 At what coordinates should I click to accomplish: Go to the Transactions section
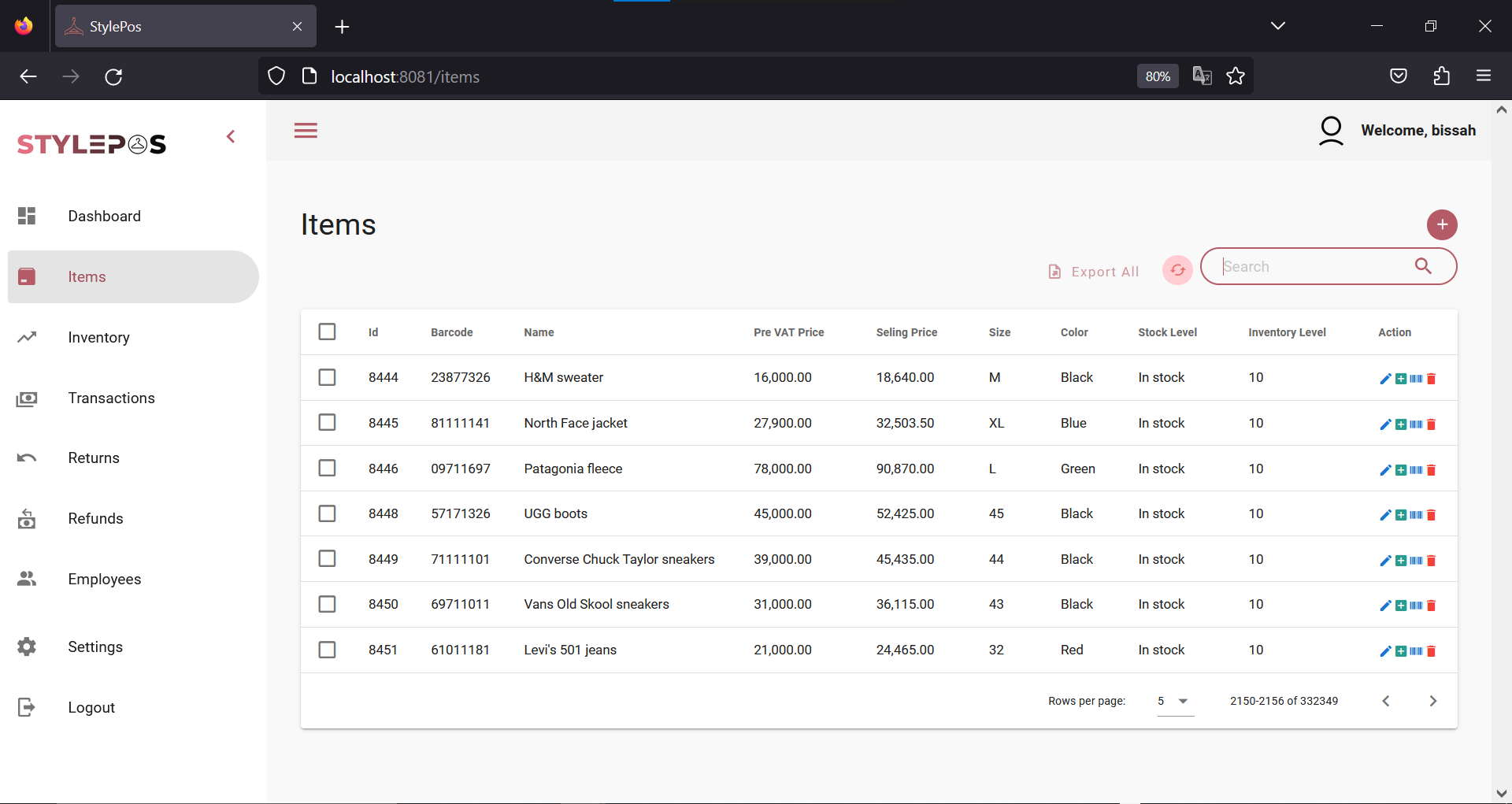111,398
